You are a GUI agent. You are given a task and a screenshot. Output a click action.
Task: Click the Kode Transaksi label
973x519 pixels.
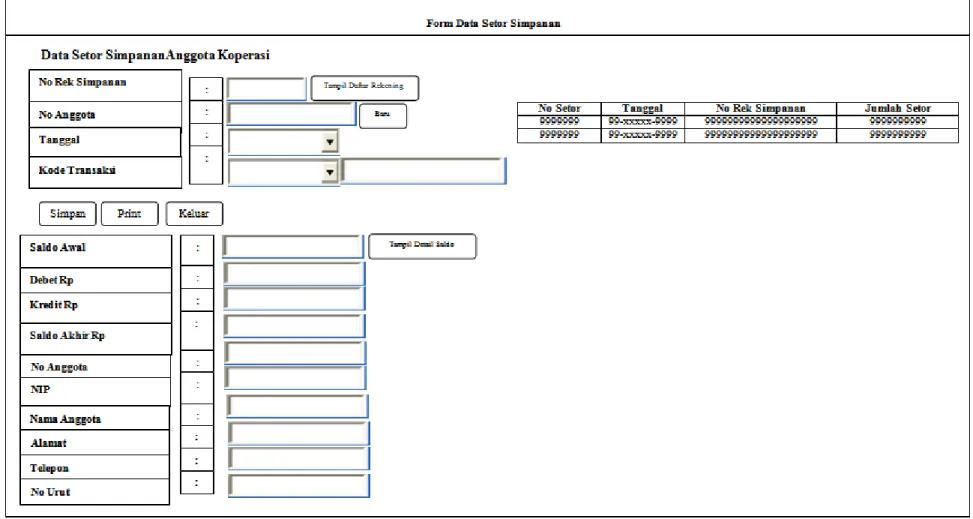[x=77, y=171]
